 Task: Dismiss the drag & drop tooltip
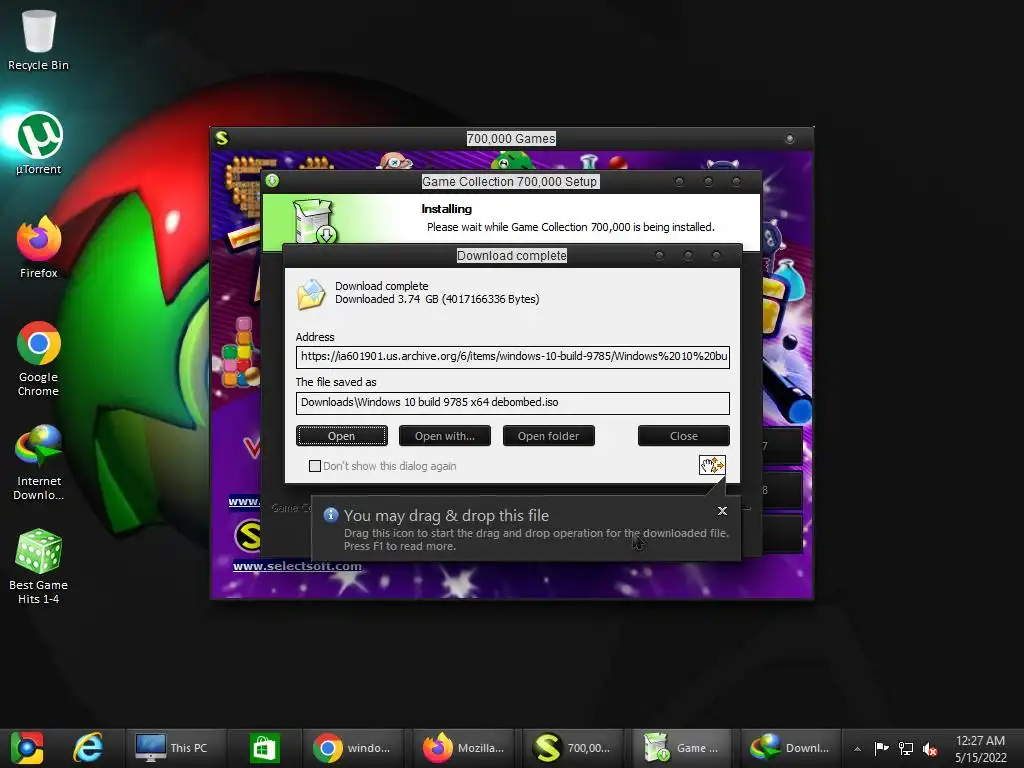pyautogui.click(x=722, y=511)
